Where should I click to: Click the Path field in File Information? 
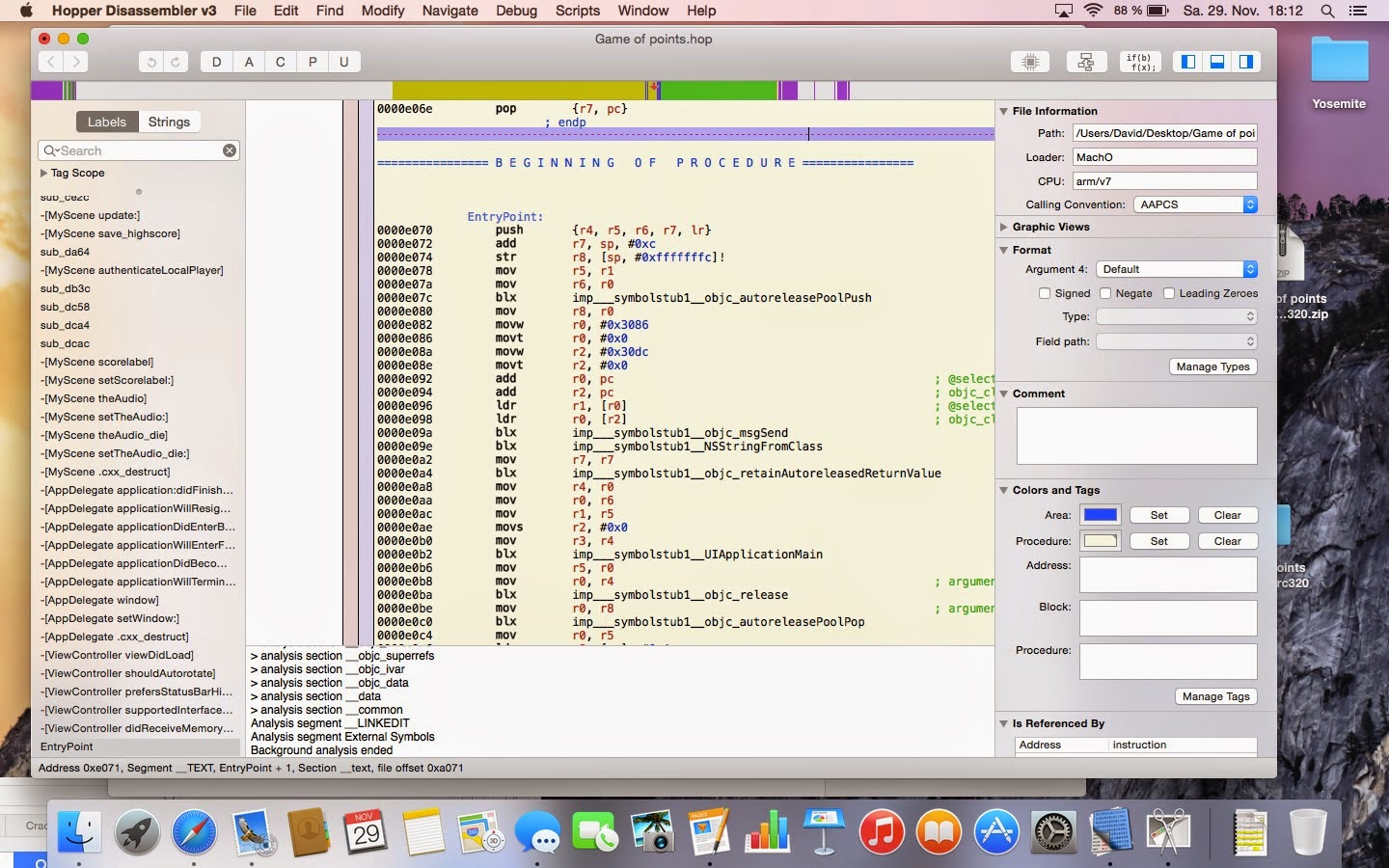point(1164,133)
